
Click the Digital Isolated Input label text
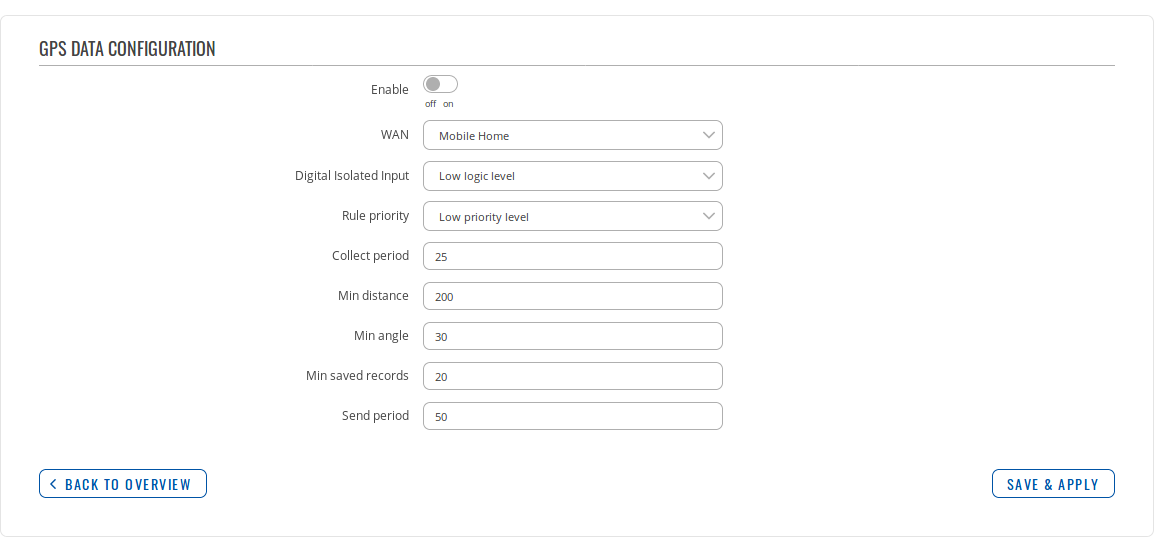351,176
